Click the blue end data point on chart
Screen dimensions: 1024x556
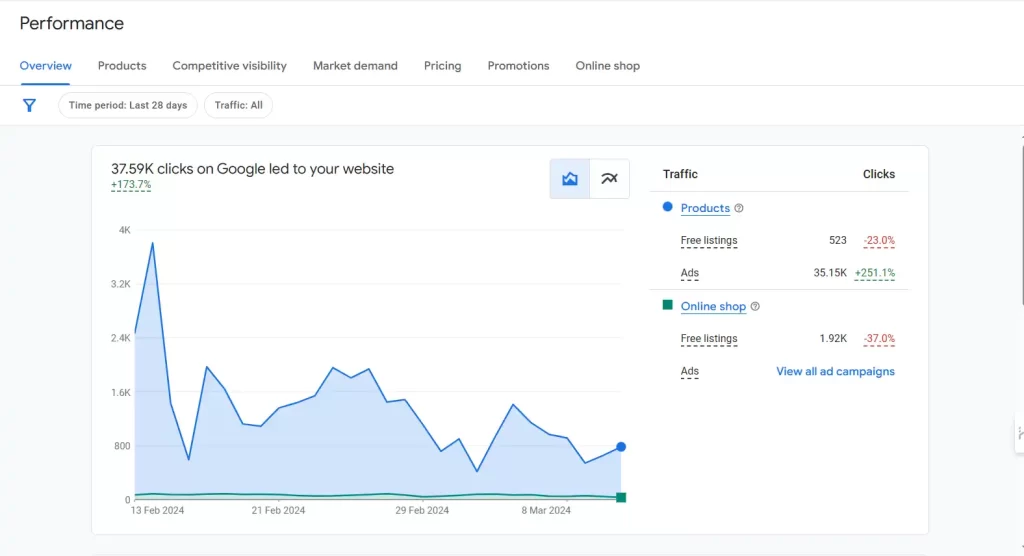[x=621, y=447]
